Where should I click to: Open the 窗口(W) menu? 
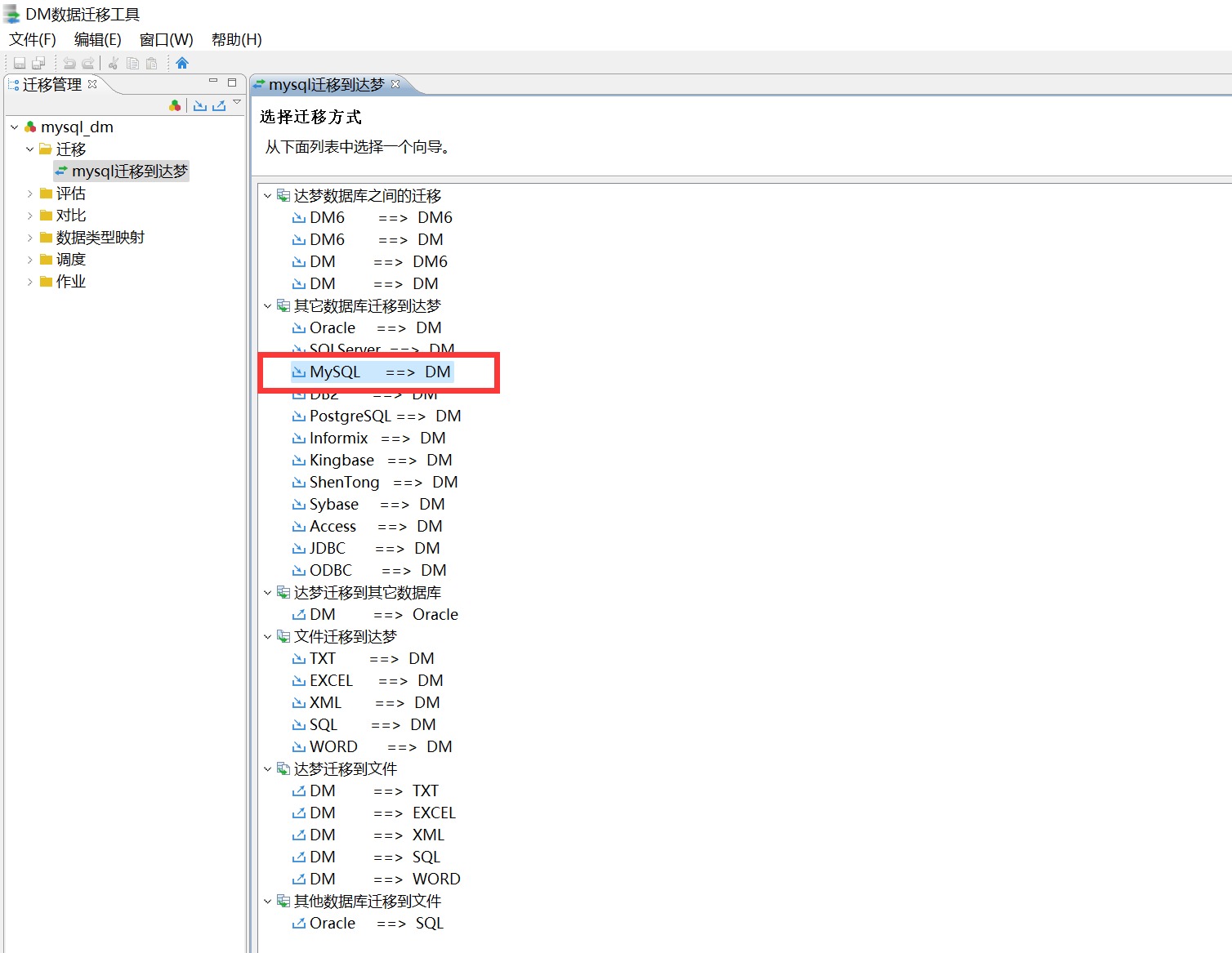point(167,39)
